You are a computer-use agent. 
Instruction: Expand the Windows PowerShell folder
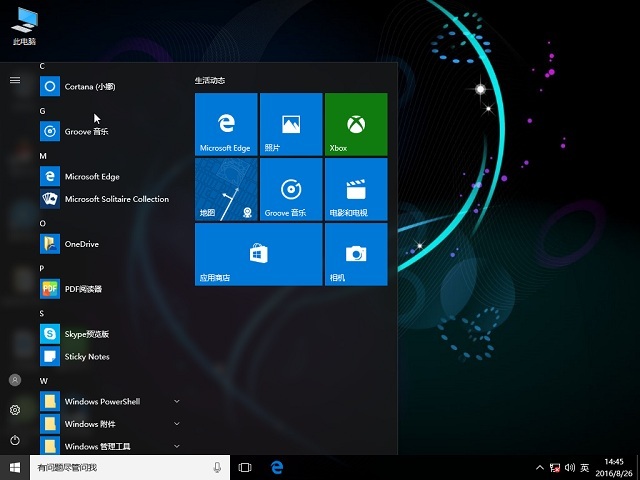[177, 401]
